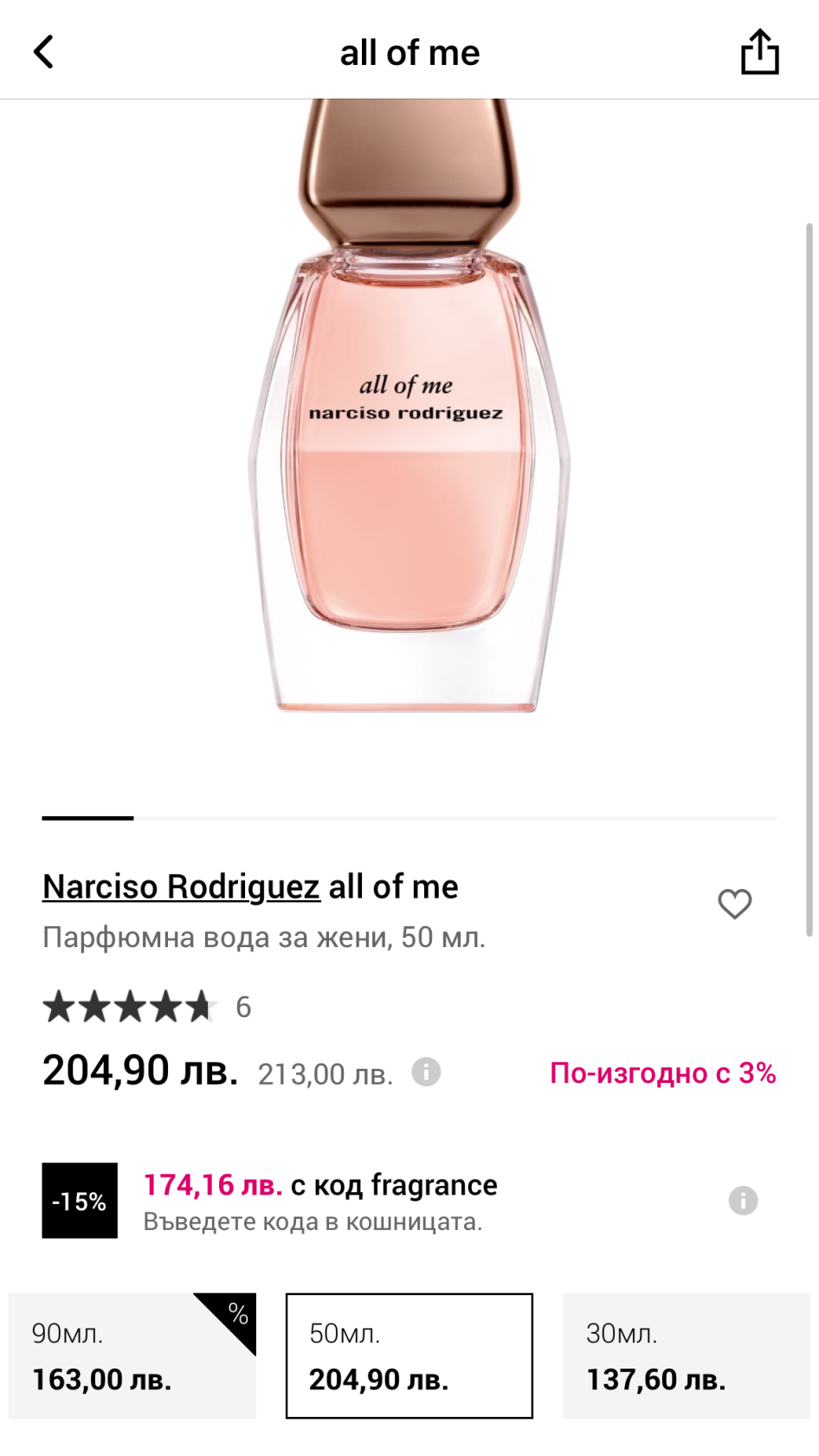819x1456 pixels.
Task: Select the 50мл size for 204,90 лв.
Action: tap(409, 1356)
